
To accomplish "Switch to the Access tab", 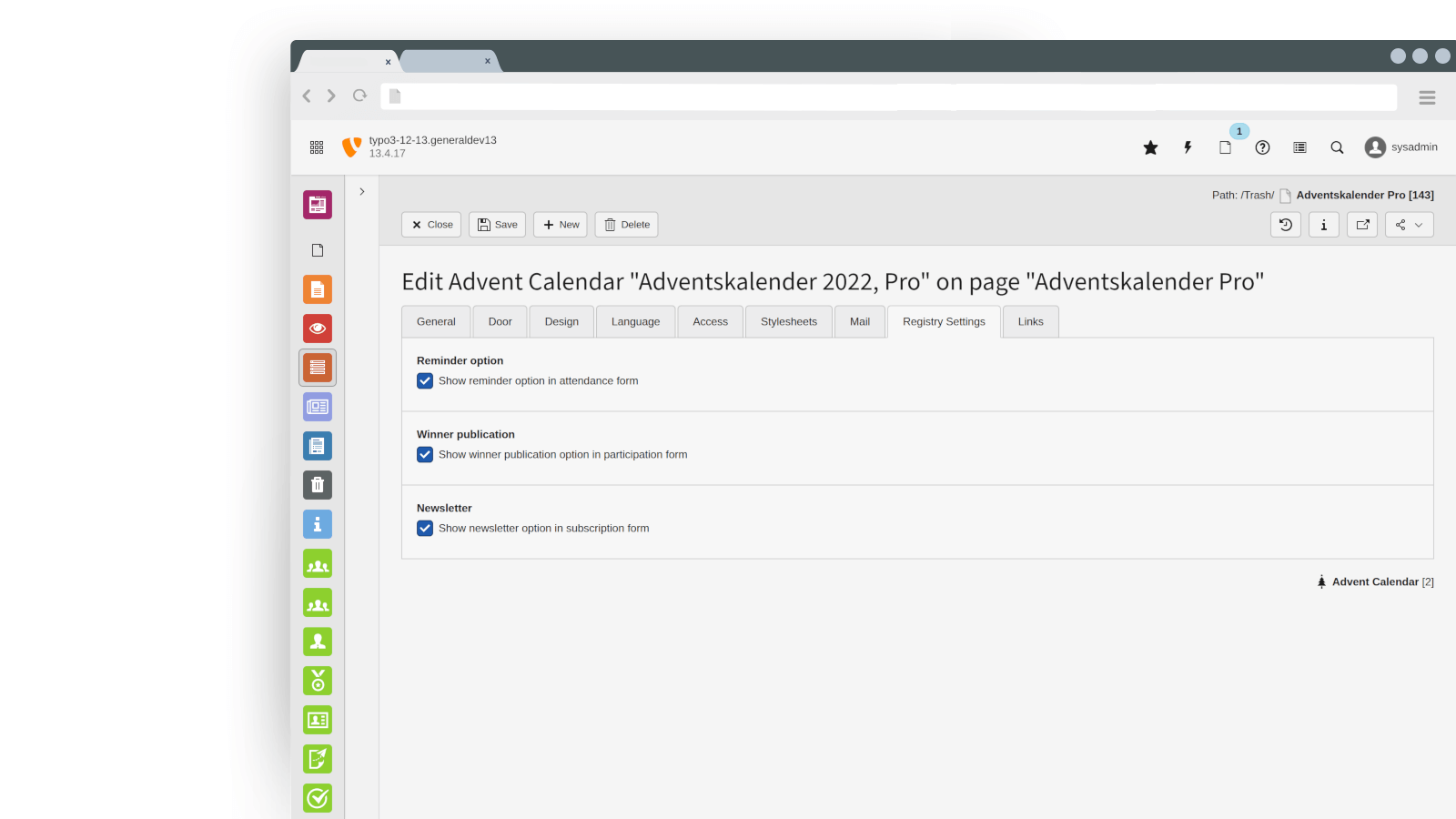I will (711, 322).
